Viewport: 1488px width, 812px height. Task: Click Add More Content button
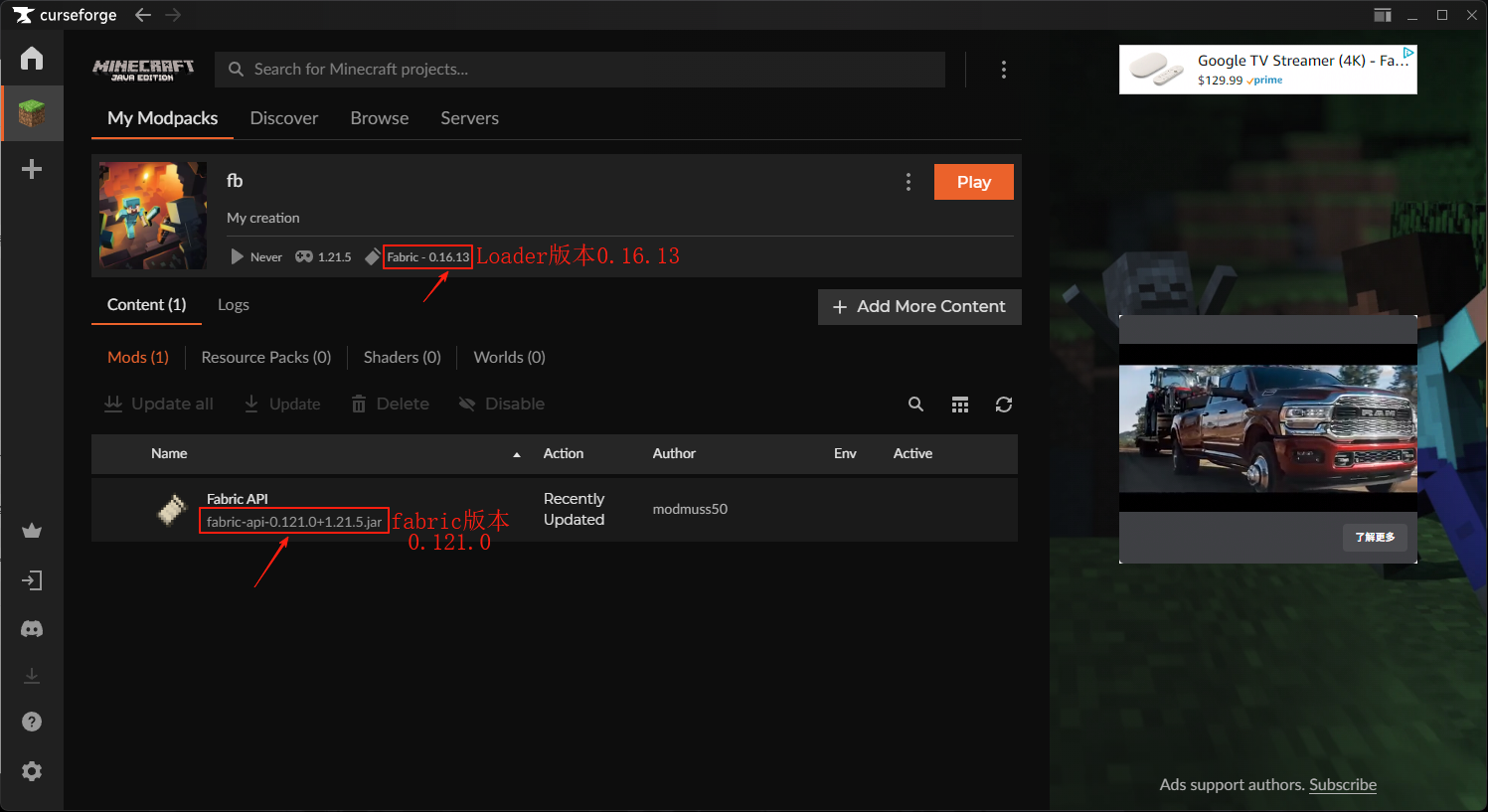(x=919, y=307)
